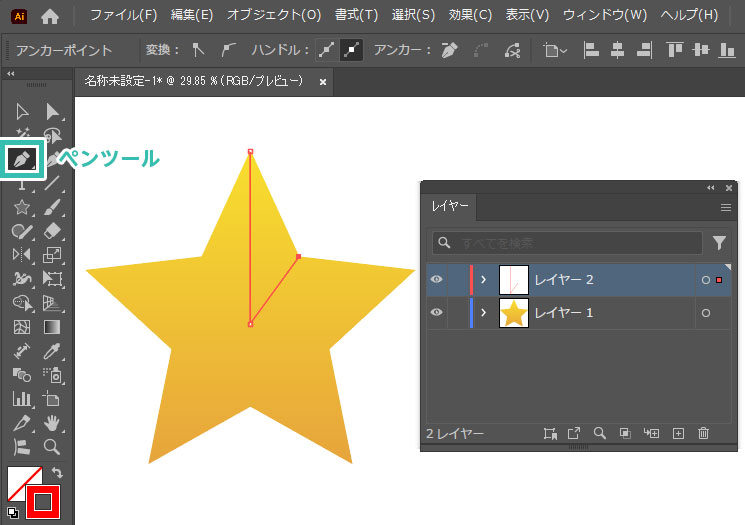Viewport: 745px width, 525px height.
Task: Open the 効果(C) menu
Action: 470,15
